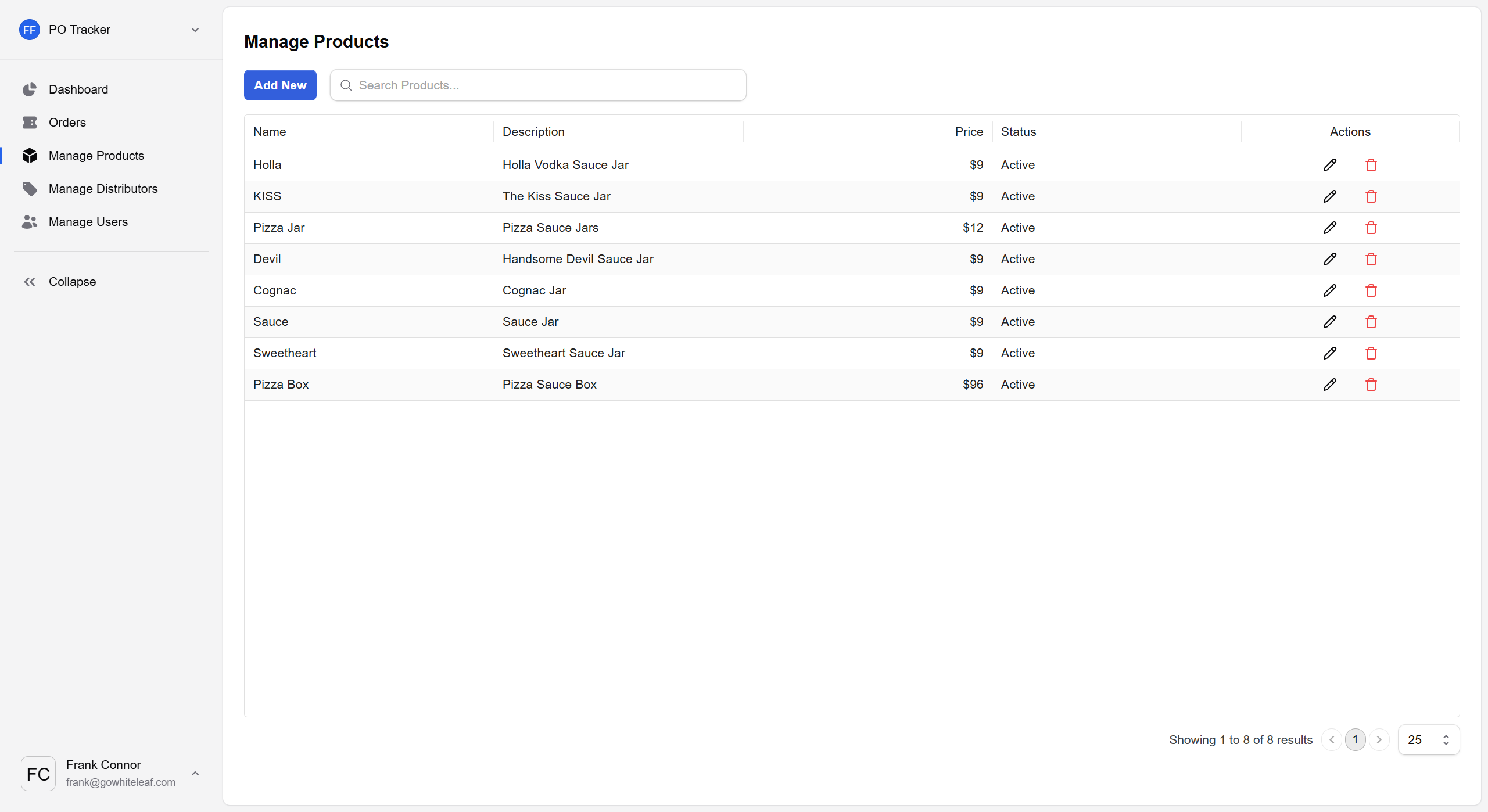Open the 25 rows-per-page selector
This screenshot has height=812, width=1488.
(x=1428, y=739)
